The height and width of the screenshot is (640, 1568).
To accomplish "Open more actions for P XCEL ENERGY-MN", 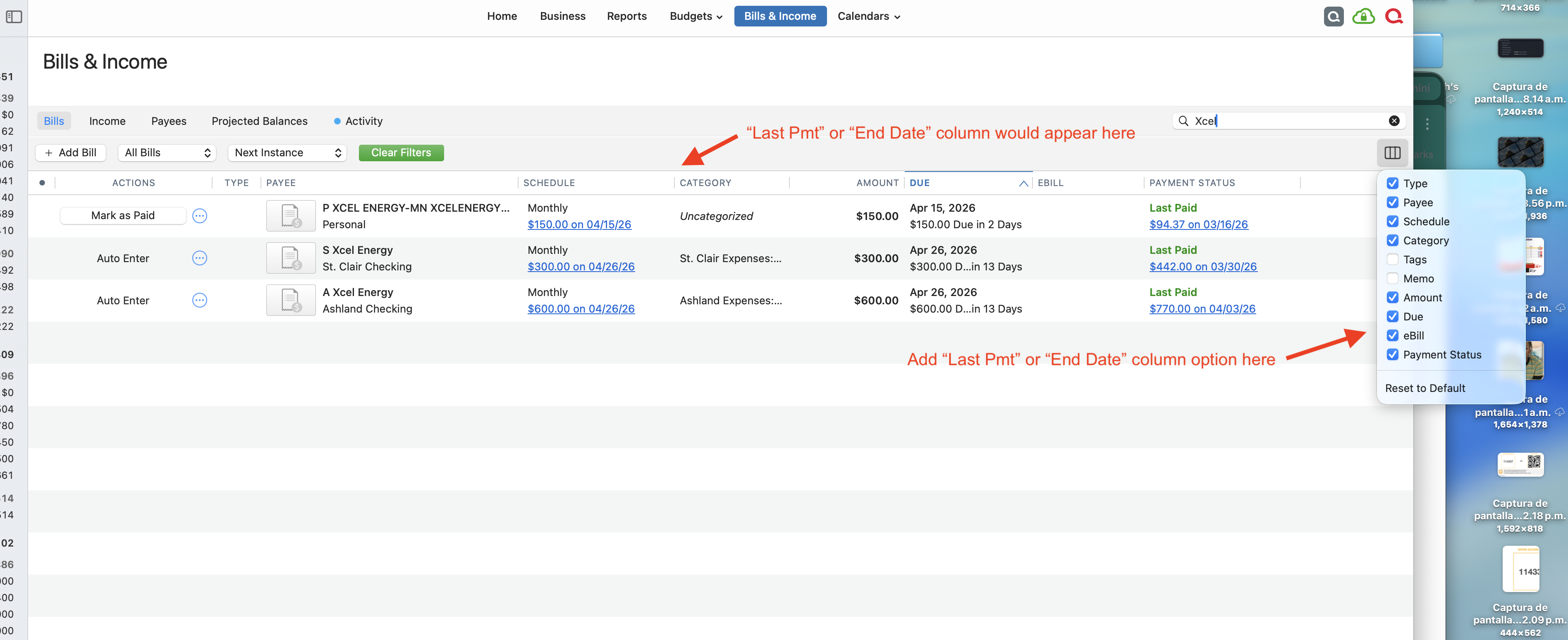I will [200, 216].
